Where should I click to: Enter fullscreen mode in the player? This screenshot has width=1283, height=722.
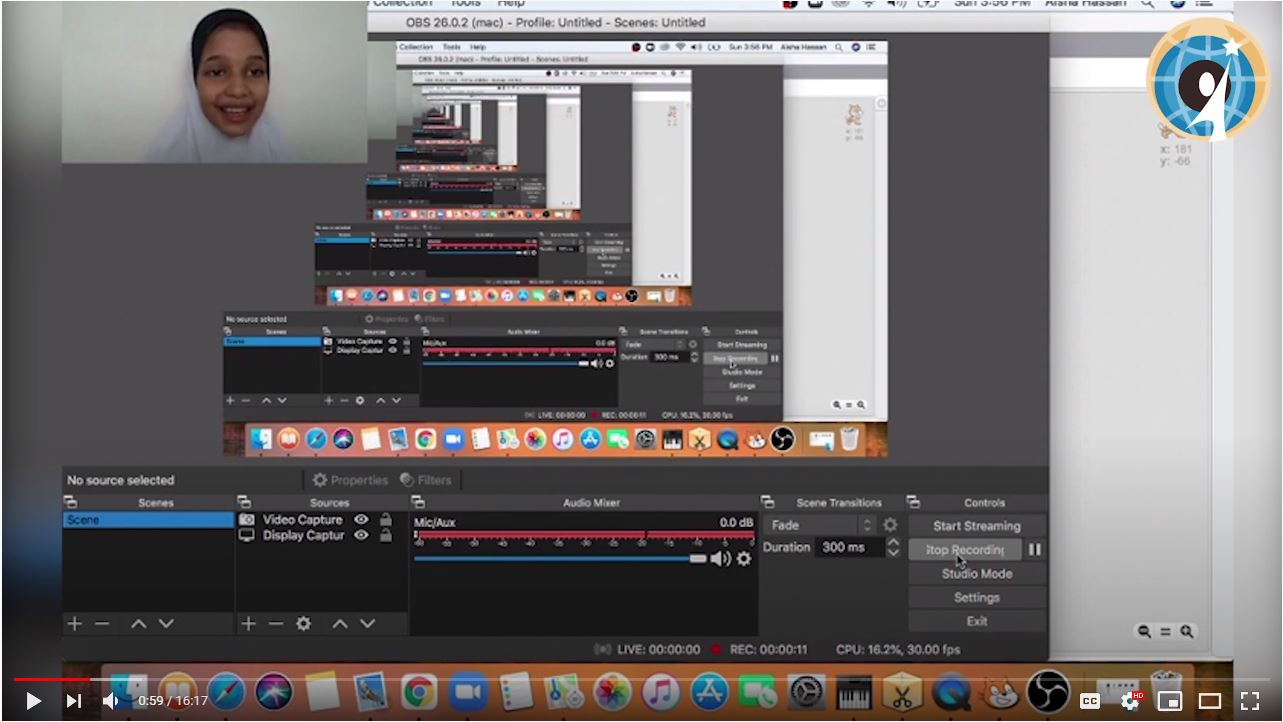[1250, 701]
